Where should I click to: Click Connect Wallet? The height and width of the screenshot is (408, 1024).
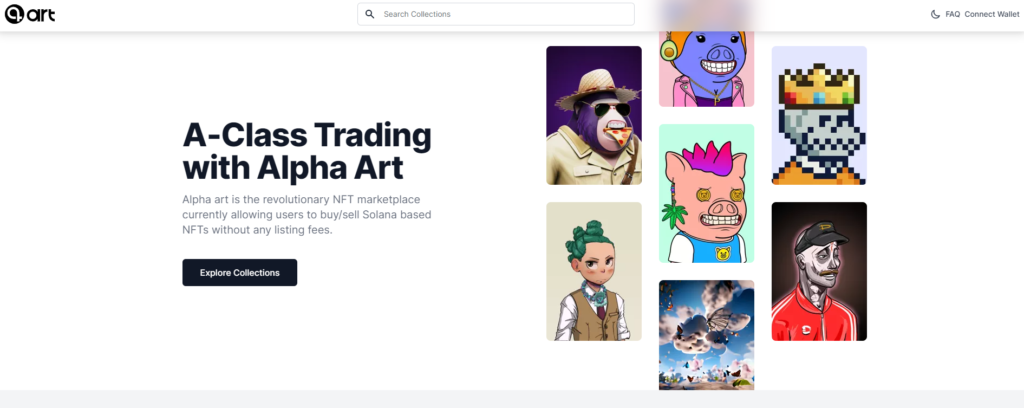(991, 14)
